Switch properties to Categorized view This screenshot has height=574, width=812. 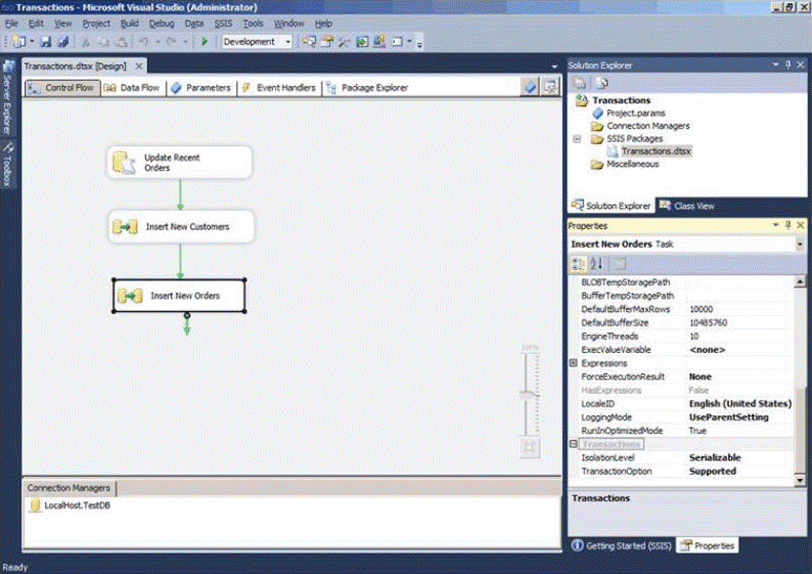(x=579, y=264)
